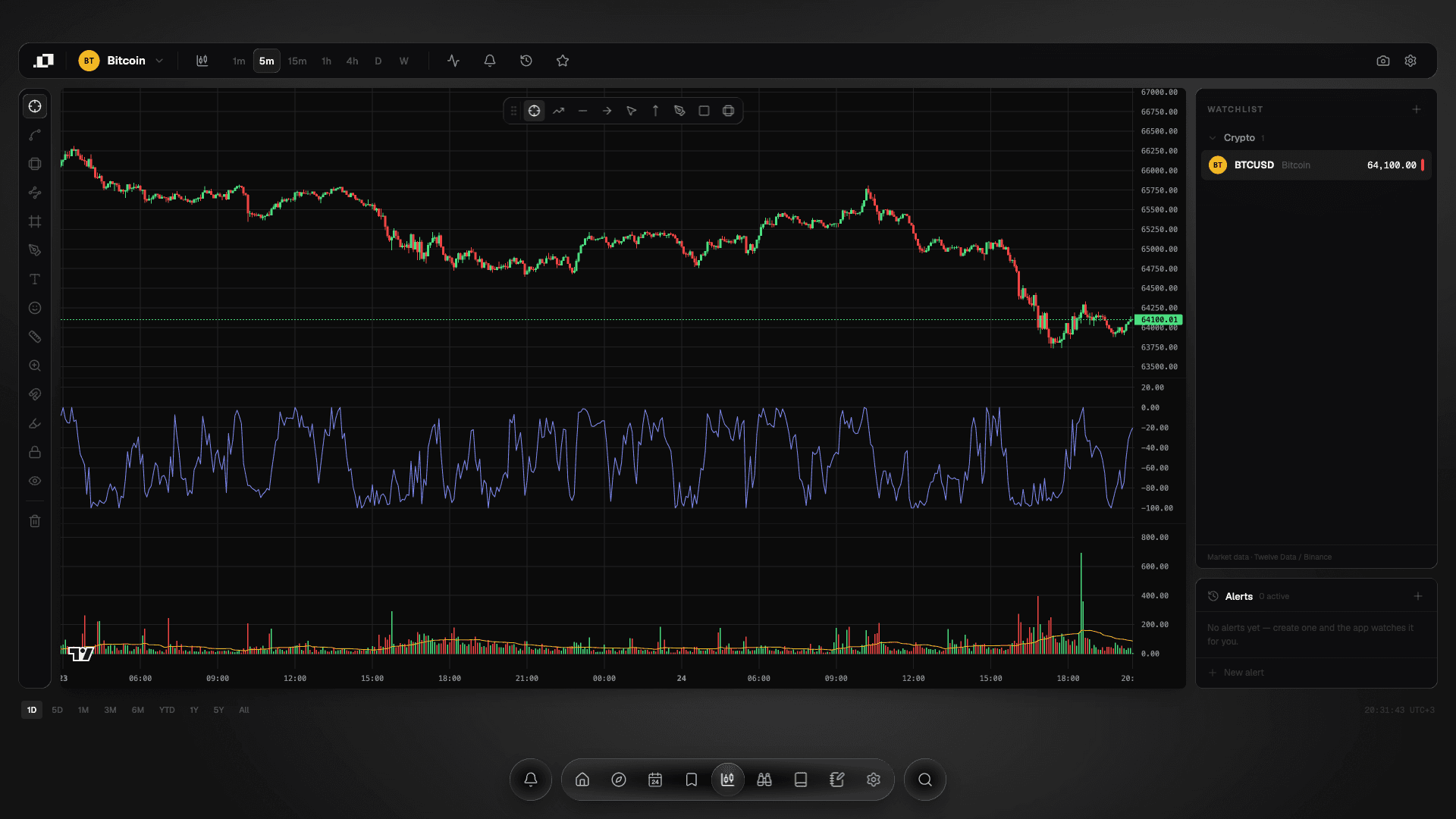Screen dimensions: 1456x819
Task: Click the screenshot camera icon
Action: [x=1383, y=61]
